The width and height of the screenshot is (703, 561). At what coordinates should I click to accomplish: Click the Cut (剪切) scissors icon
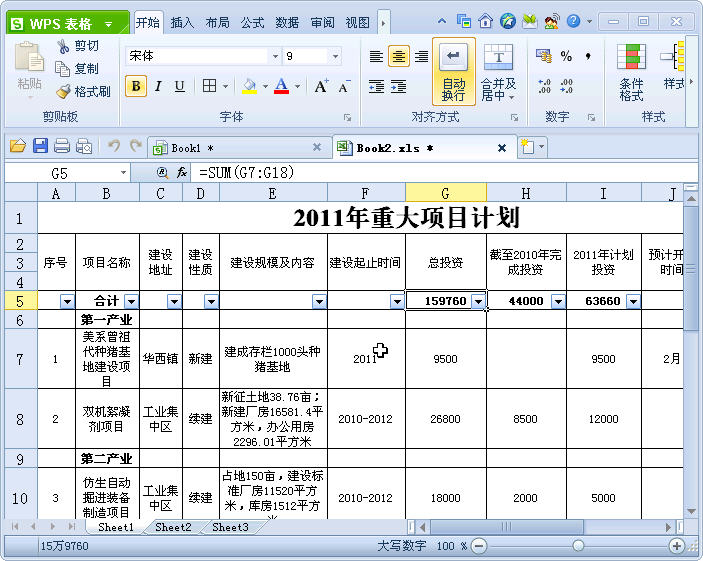pos(64,46)
